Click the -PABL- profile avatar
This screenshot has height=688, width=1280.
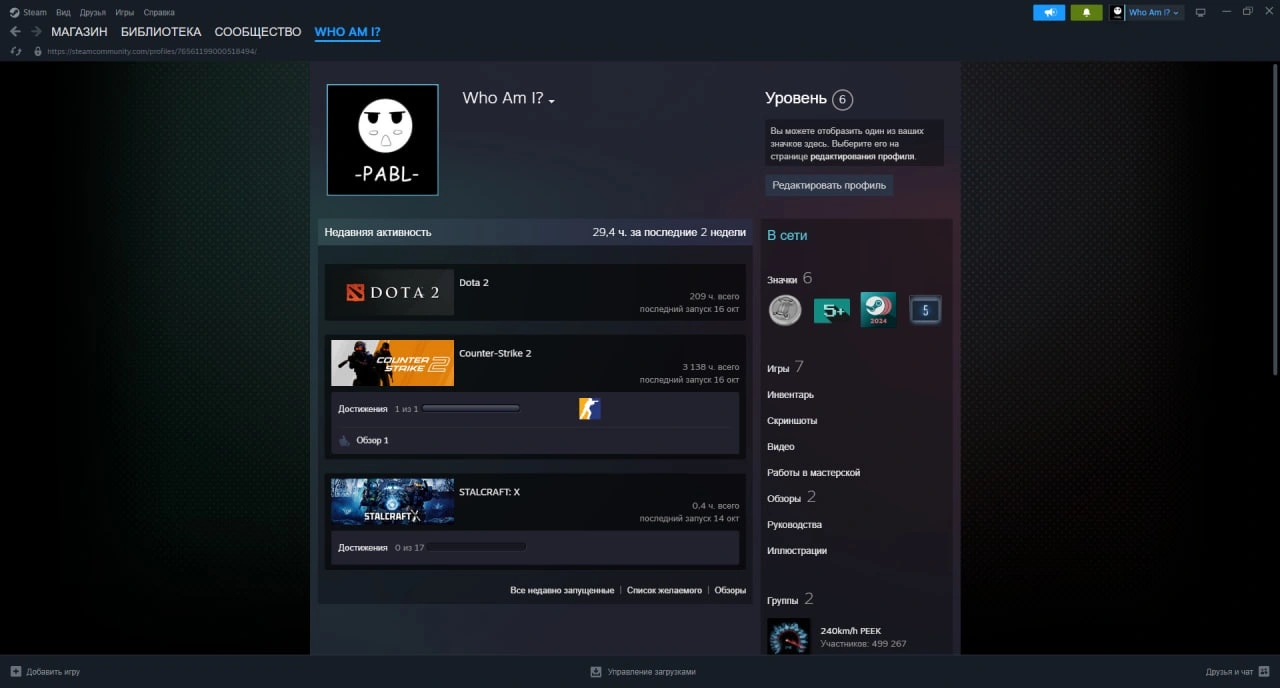coord(383,140)
